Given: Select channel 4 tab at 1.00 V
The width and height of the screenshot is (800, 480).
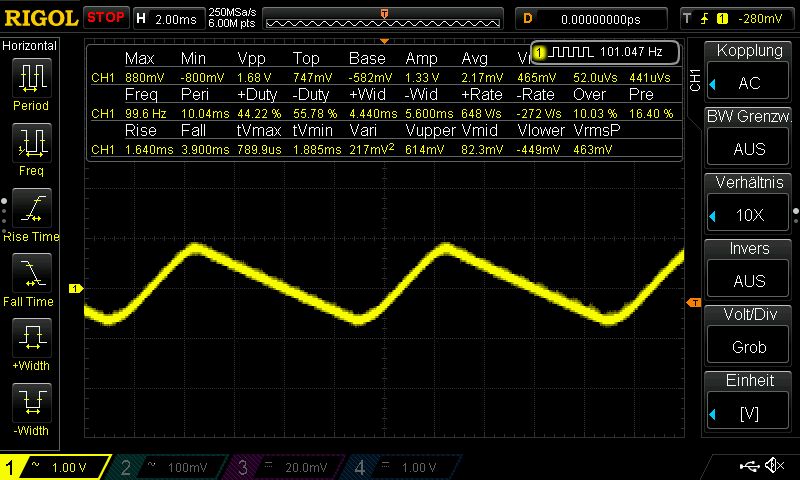Looking at the screenshot, I should [x=403, y=467].
